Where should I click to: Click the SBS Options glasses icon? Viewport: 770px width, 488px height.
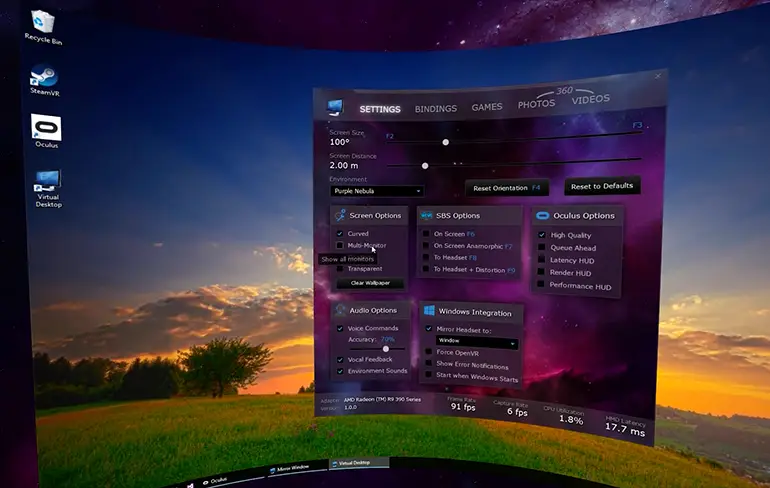click(x=426, y=216)
